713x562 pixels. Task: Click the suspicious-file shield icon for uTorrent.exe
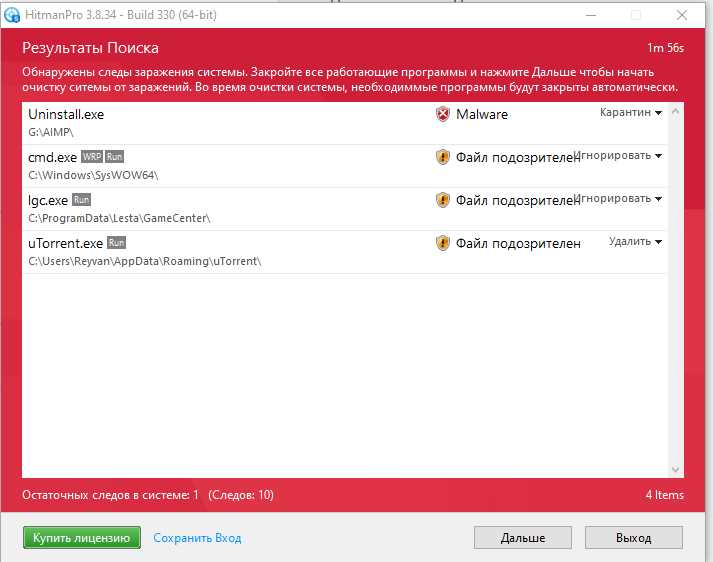(x=442, y=243)
